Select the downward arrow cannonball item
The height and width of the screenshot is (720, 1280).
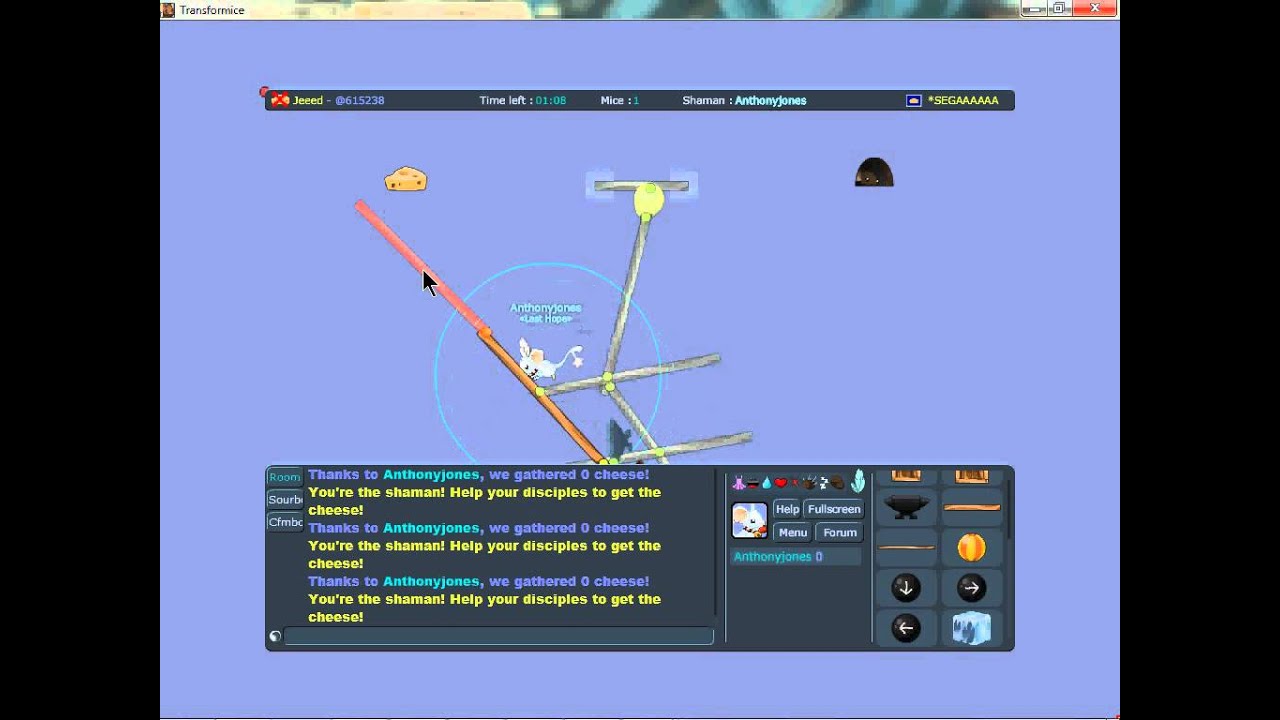[x=906, y=588]
